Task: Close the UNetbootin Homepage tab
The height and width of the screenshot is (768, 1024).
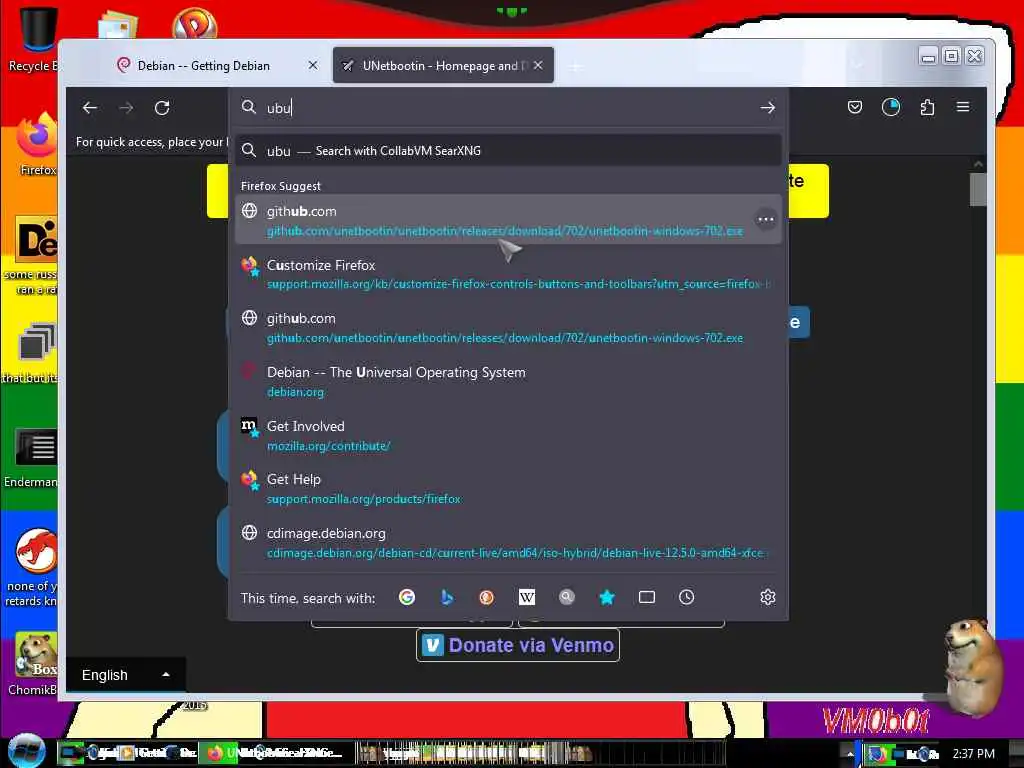Action: [538, 65]
